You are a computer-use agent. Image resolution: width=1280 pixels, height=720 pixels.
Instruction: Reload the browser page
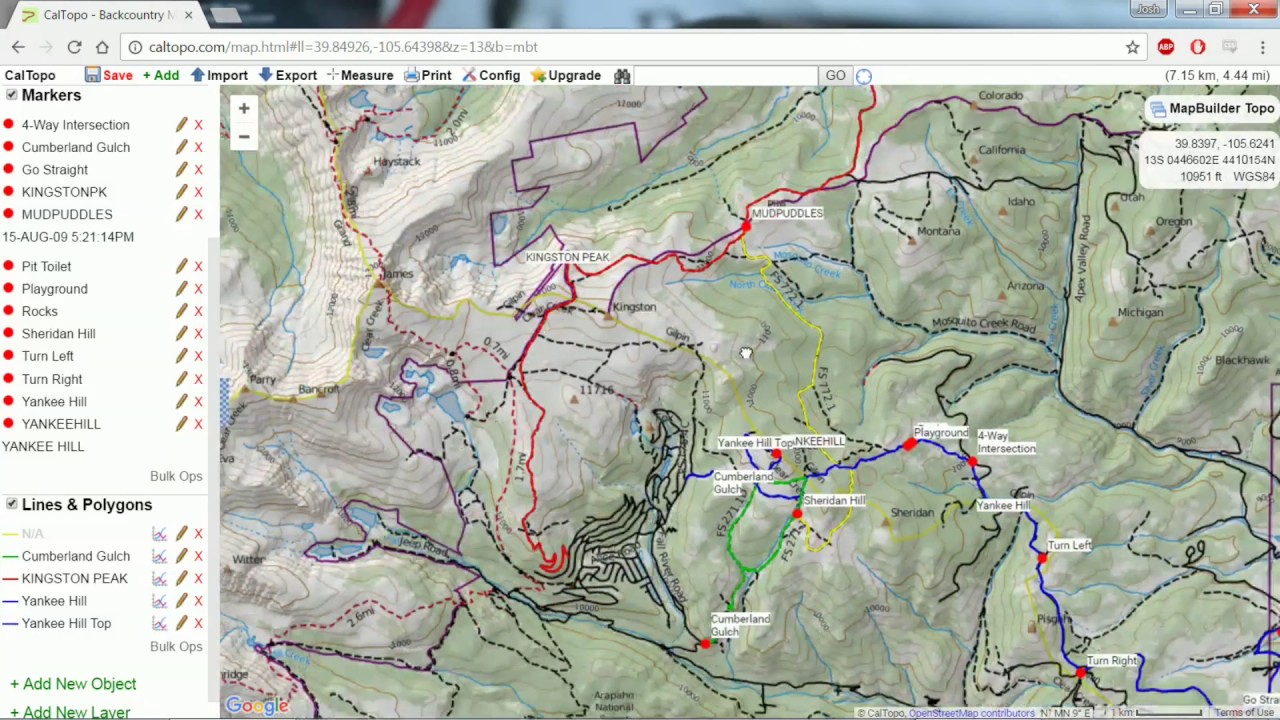[x=74, y=47]
